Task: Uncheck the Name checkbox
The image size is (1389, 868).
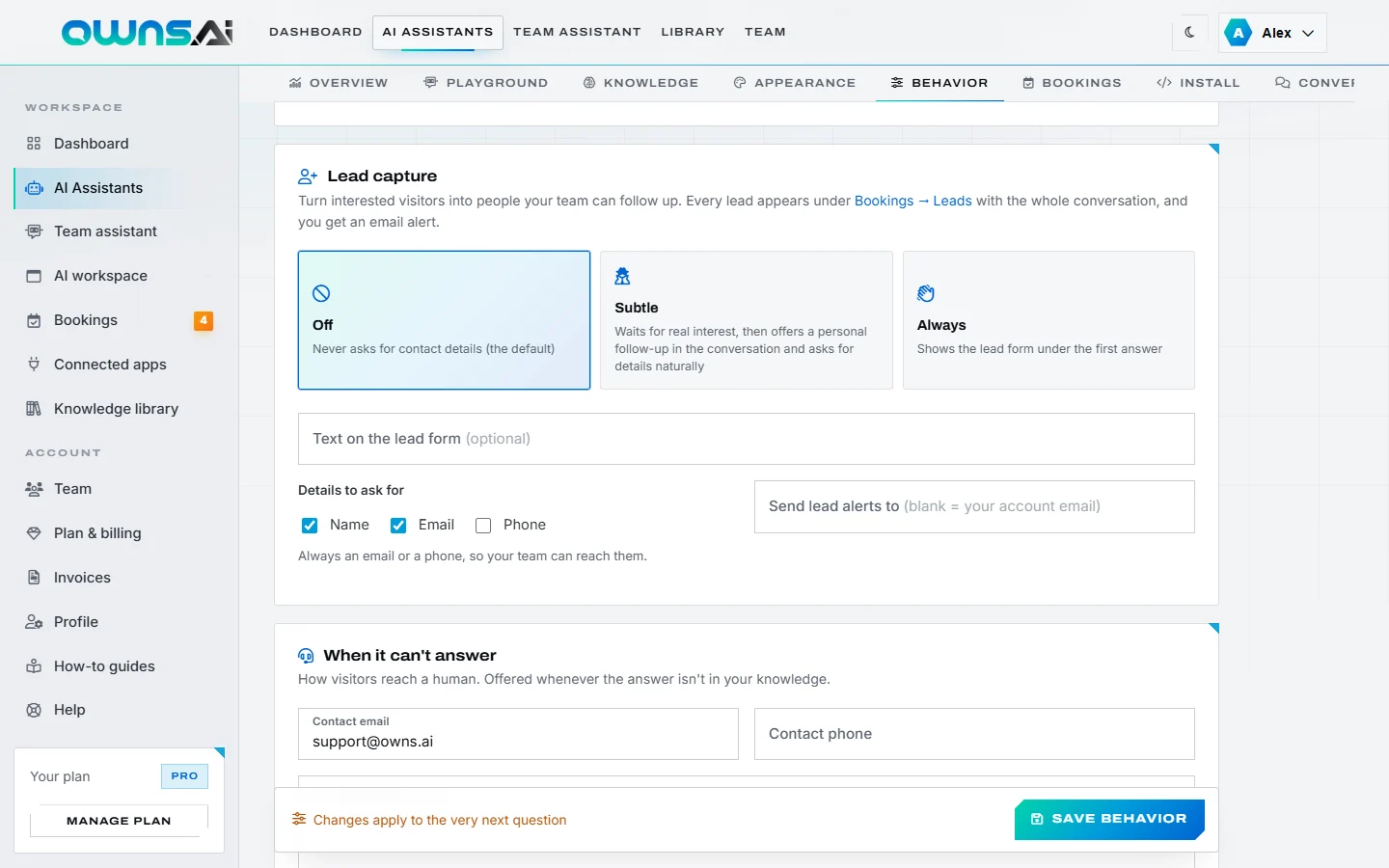Action: [x=310, y=526]
